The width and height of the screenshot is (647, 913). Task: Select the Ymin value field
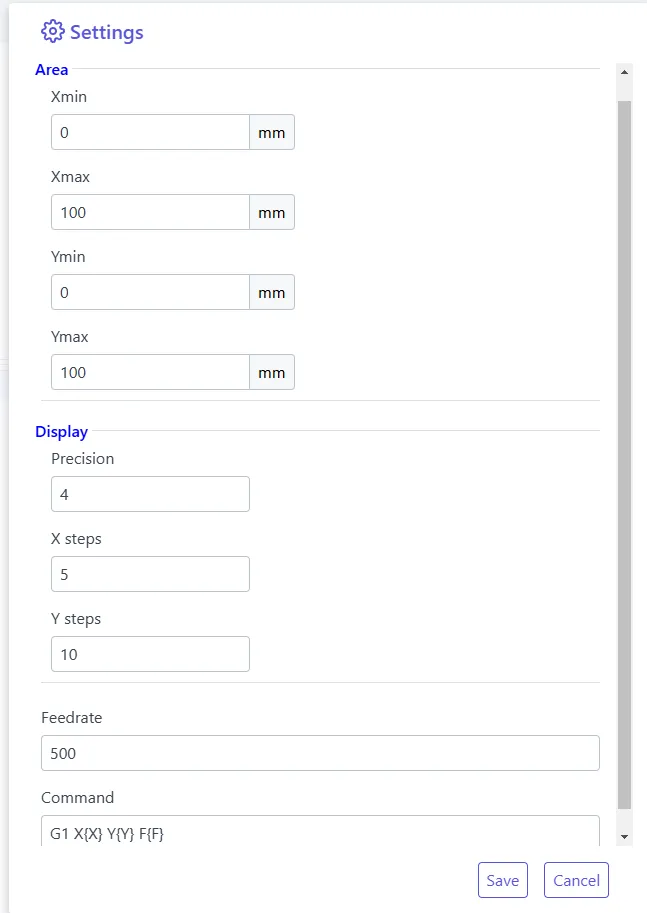(150, 292)
